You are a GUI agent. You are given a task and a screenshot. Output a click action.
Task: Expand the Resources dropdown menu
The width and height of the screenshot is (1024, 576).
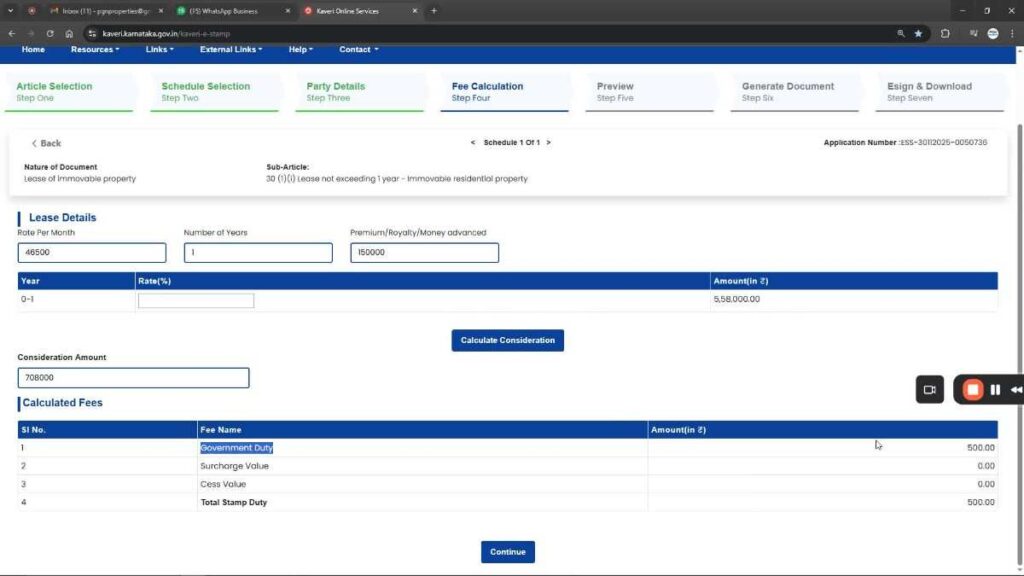95,49
